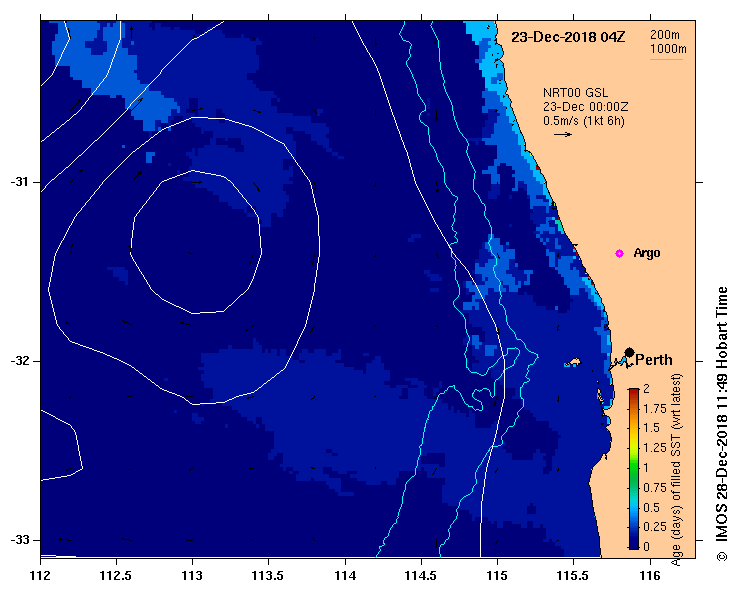Click the magenta Argo float marker

pos(619,254)
